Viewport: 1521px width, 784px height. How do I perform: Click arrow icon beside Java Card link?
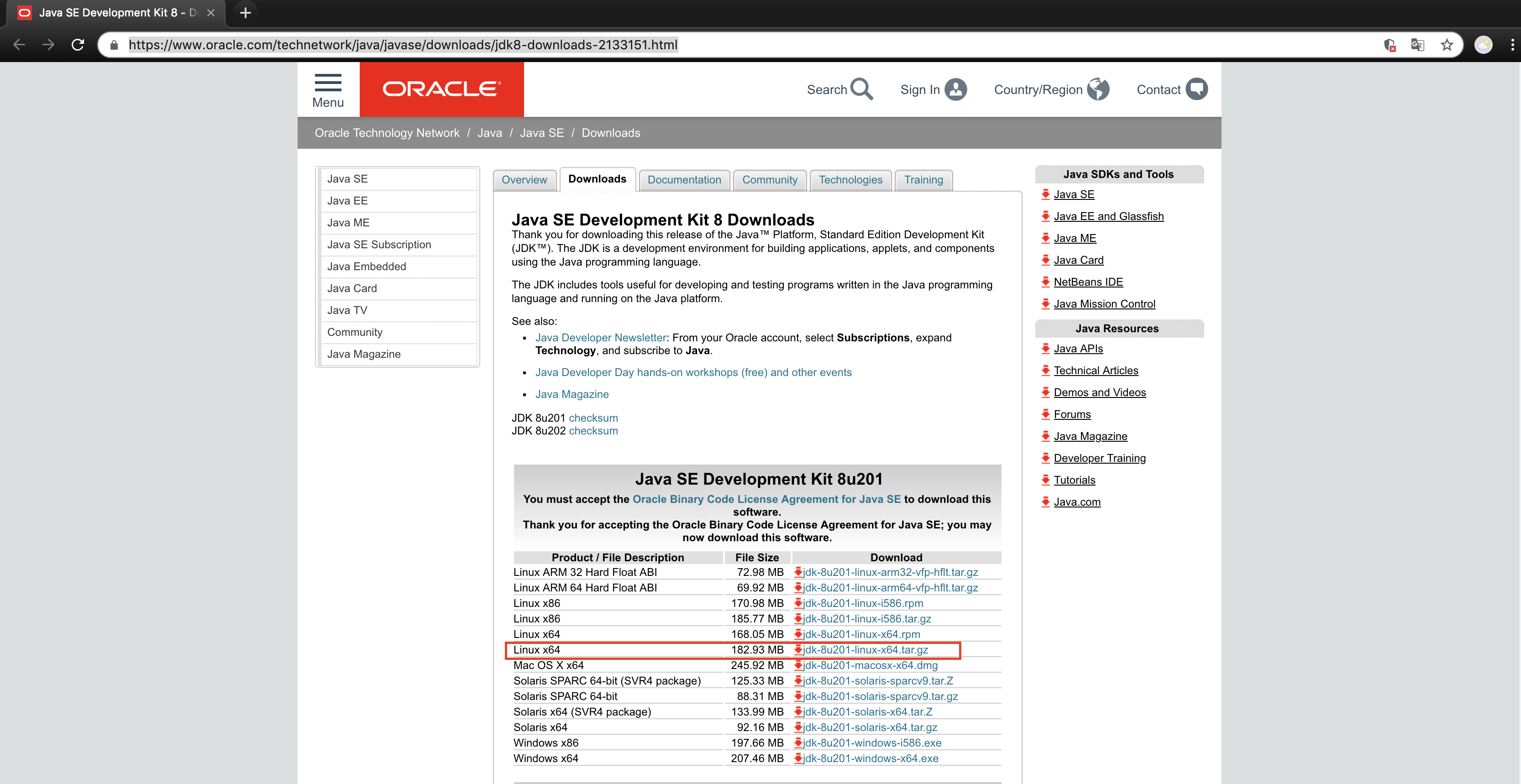pyautogui.click(x=1046, y=260)
